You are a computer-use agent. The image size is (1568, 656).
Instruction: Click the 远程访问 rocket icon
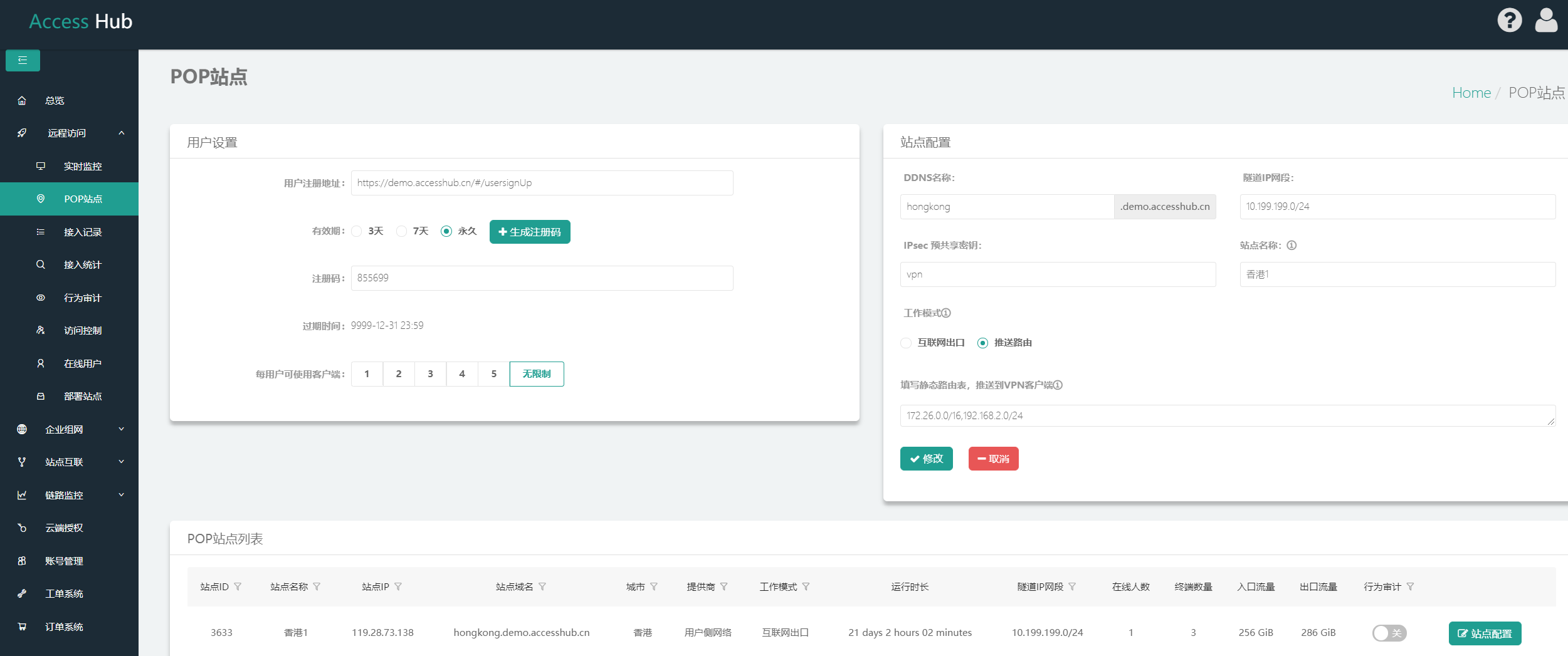click(x=22, y=133)
